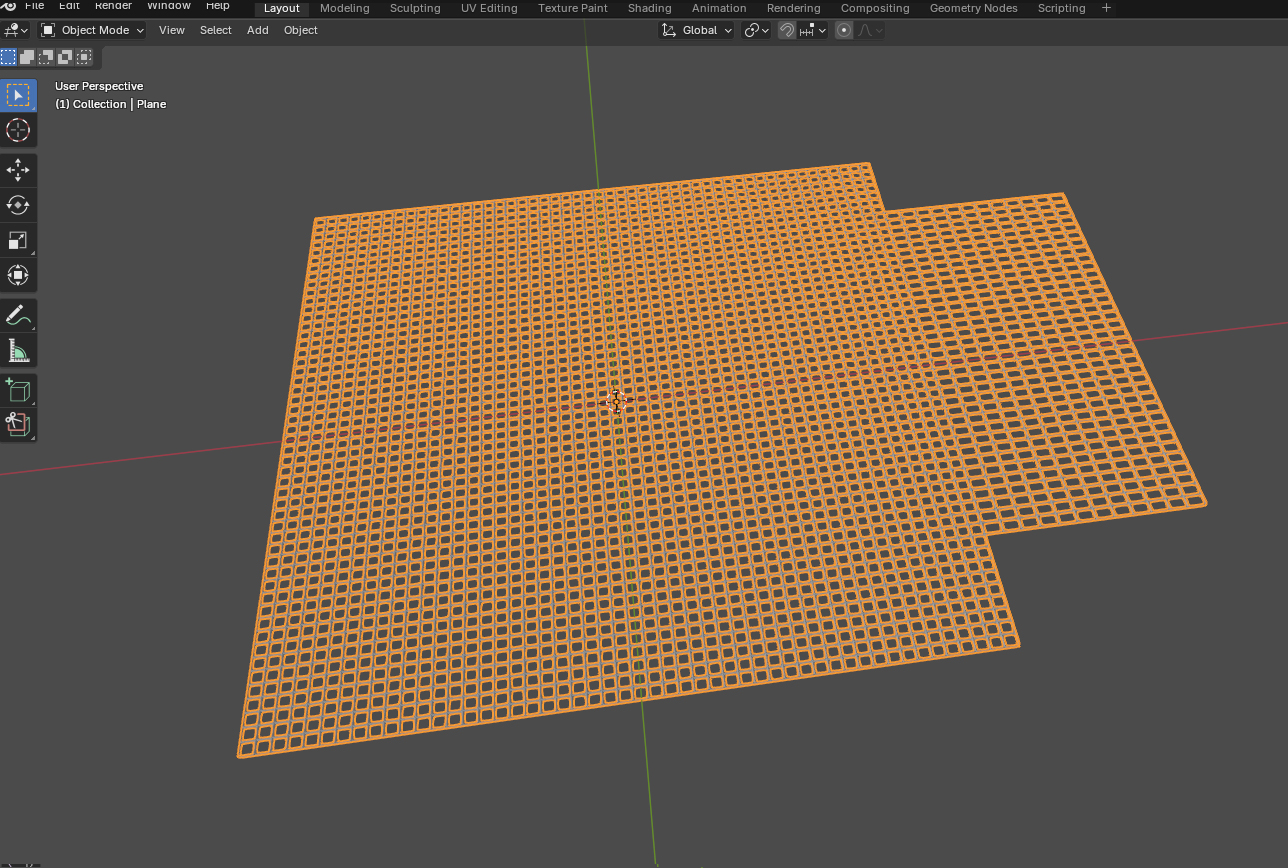Open the transform pivot point dropdown

(x=757, y=30)
